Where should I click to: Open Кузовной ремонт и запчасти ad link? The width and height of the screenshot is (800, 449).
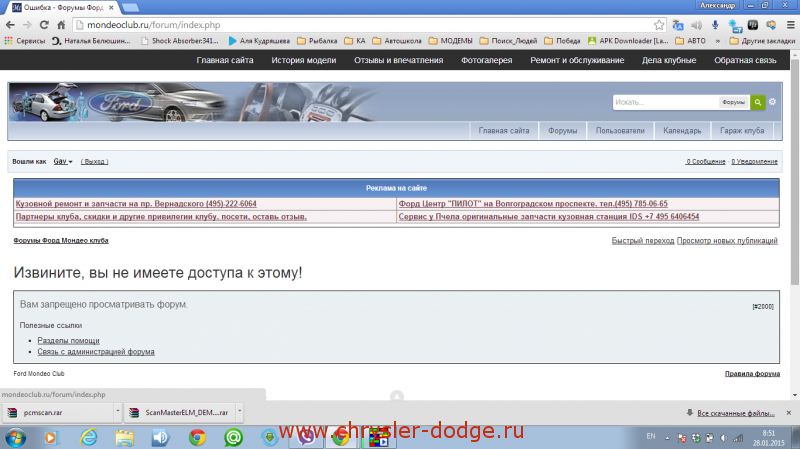click(x=136, y=204)
